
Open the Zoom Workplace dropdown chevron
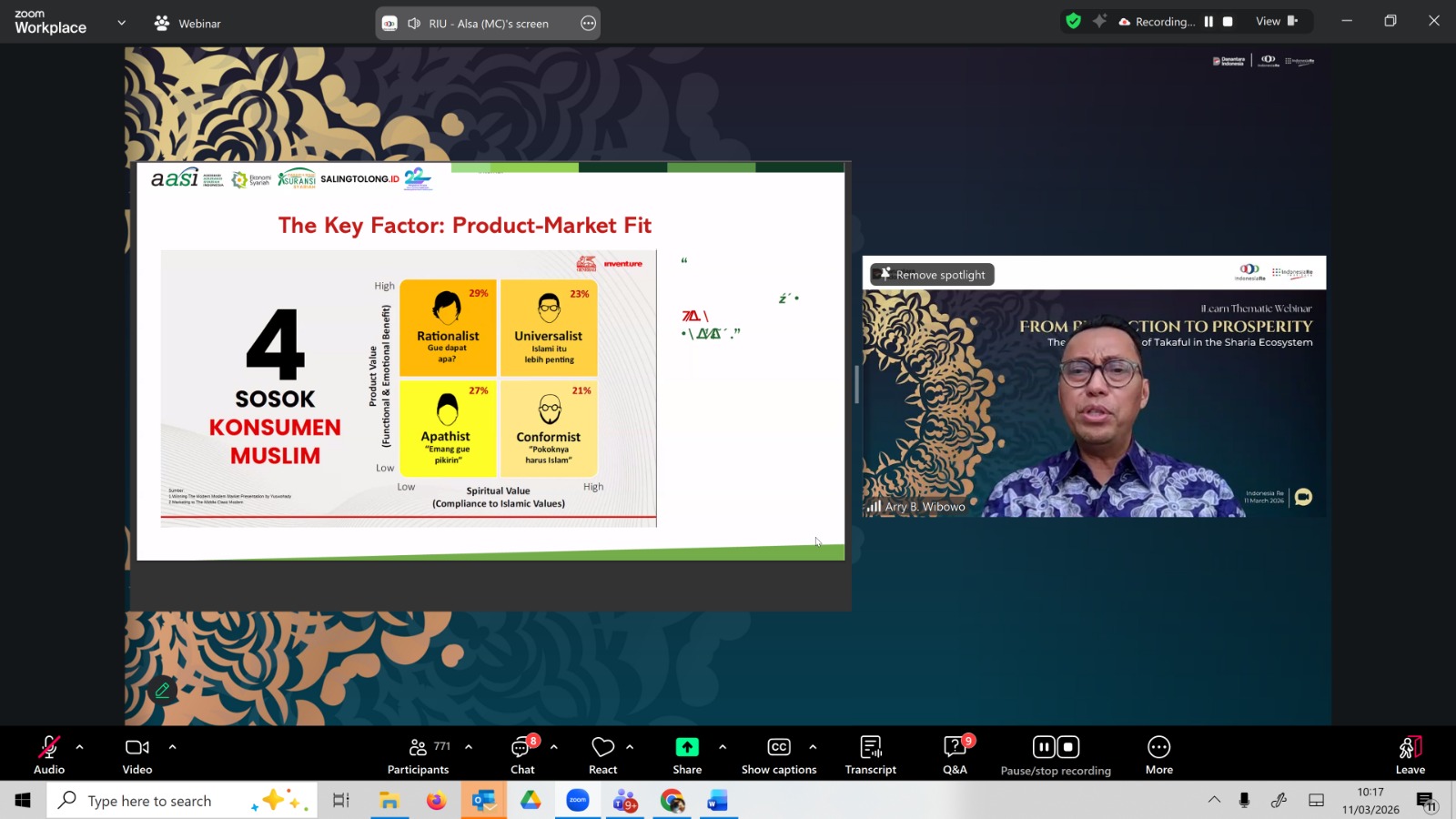121,23
